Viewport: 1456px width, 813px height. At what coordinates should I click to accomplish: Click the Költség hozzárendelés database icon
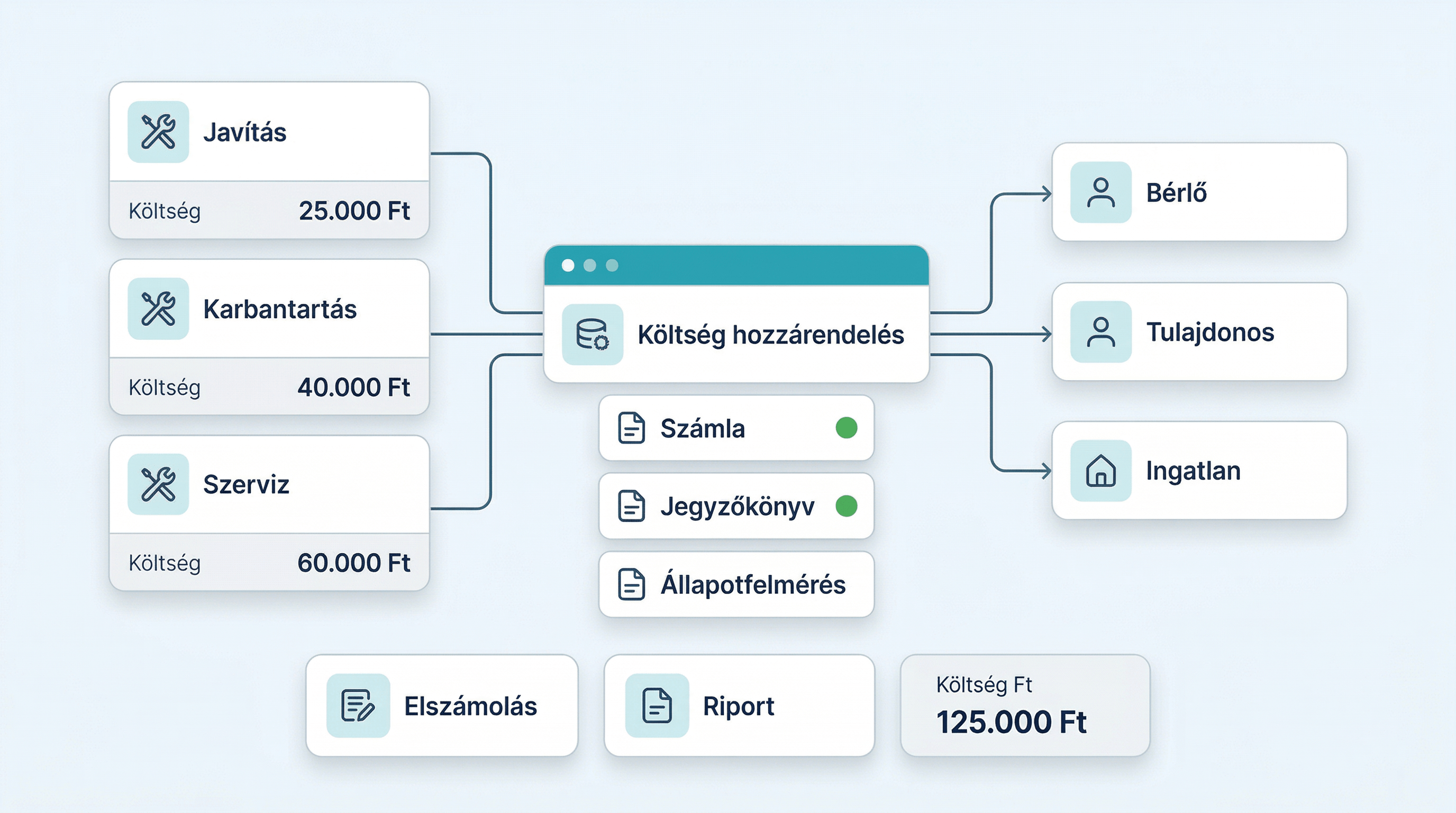(x=593, y=334)
